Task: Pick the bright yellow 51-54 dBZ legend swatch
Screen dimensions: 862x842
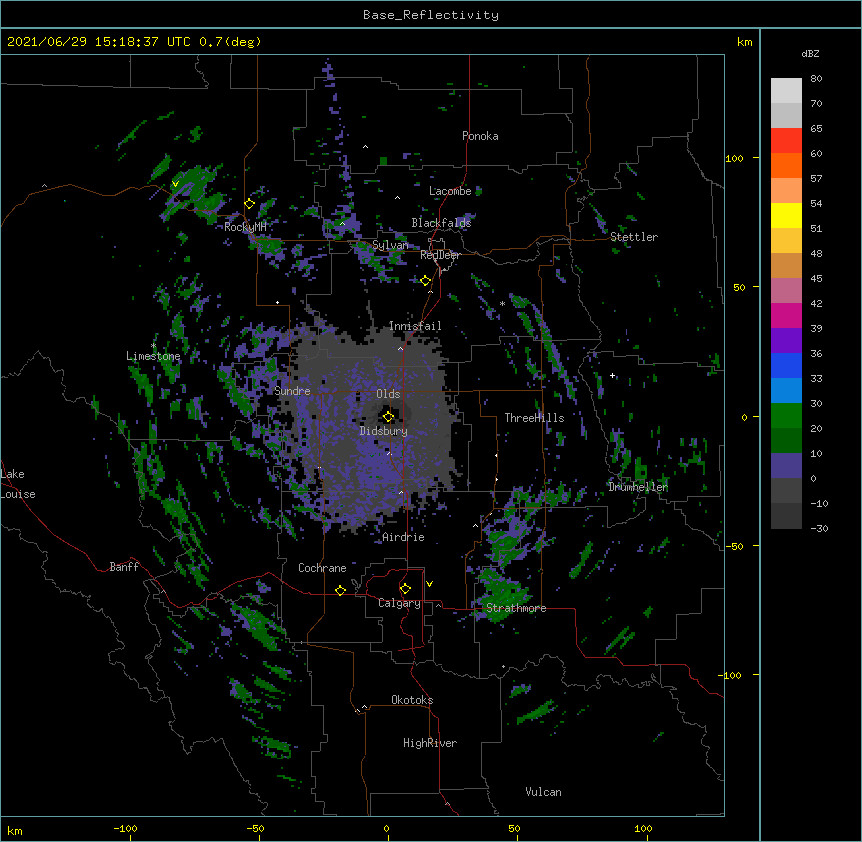Action: 786,216
